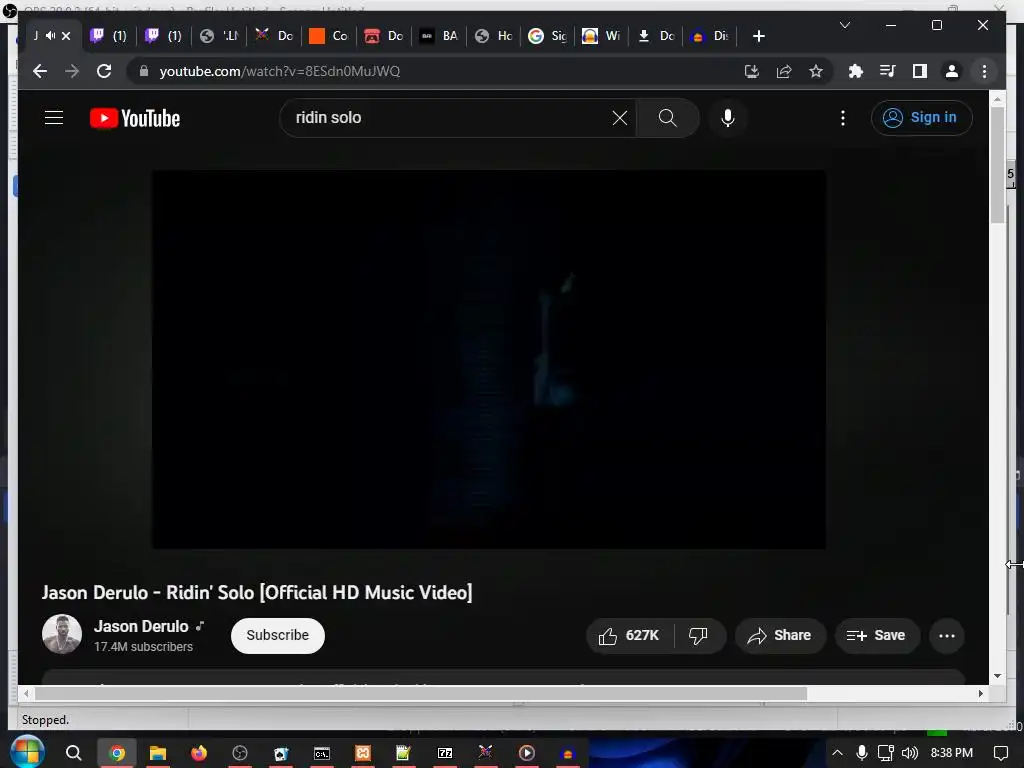Show hidden system tray icons
Viewport: 1024px width, 768px height.
click(837, 753)
